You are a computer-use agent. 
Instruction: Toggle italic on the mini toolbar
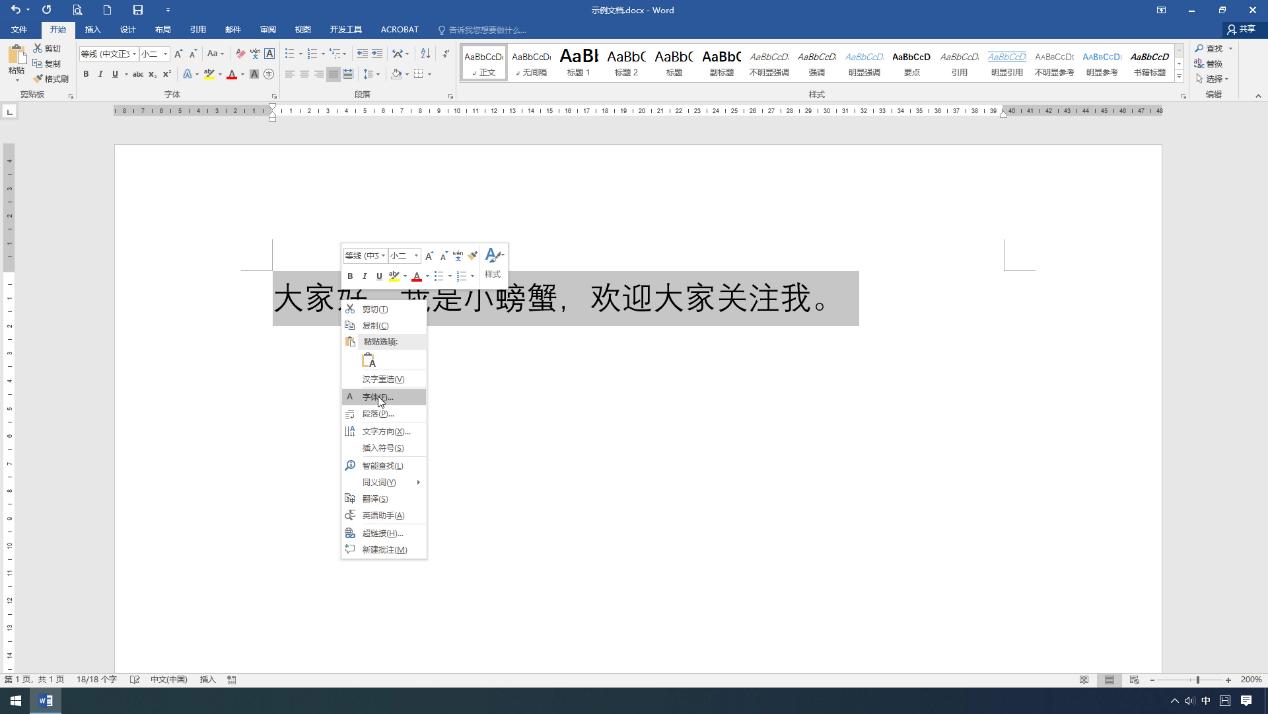[365, 276]
